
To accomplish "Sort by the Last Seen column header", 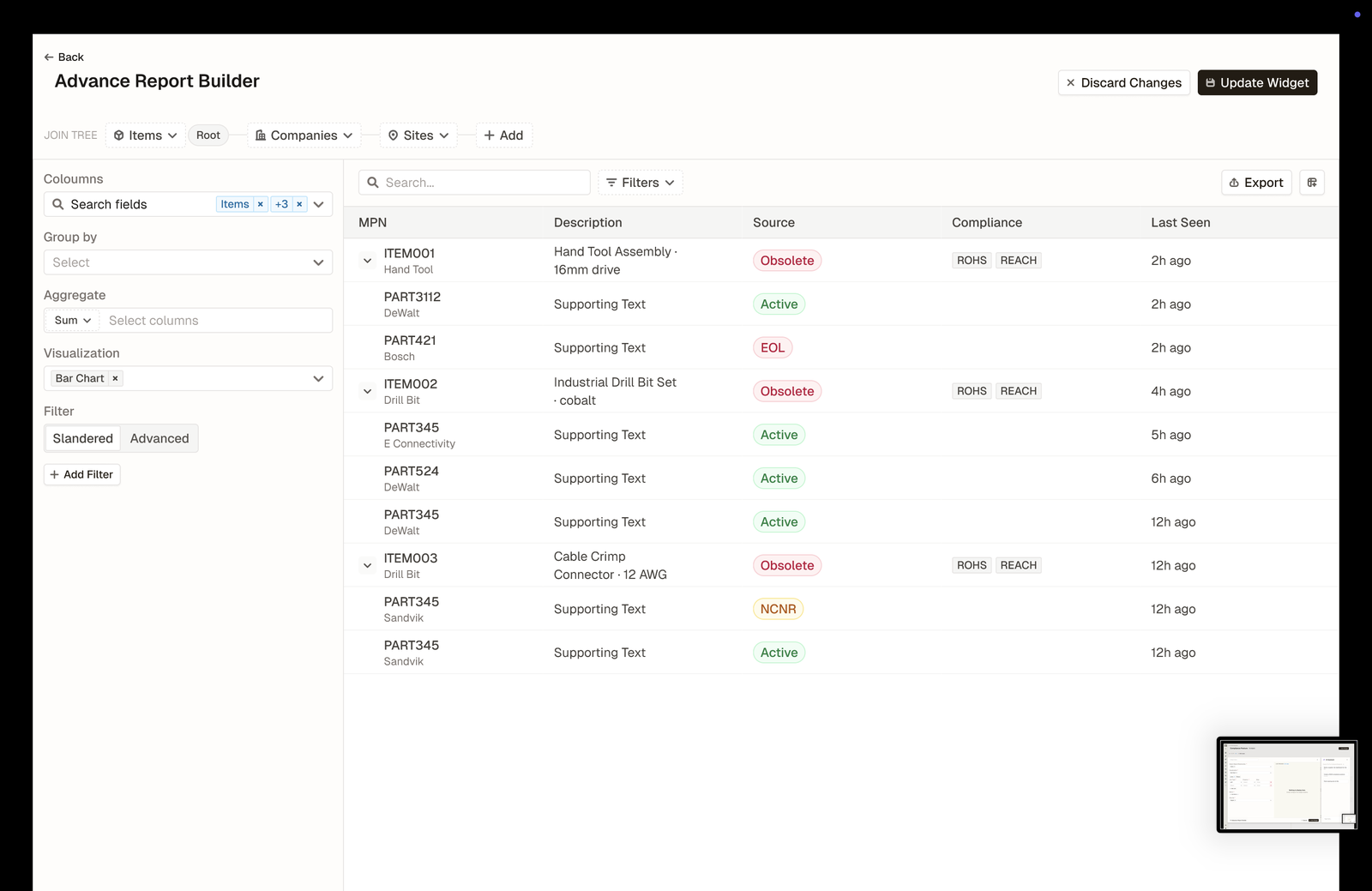I will click(1180, 222).
